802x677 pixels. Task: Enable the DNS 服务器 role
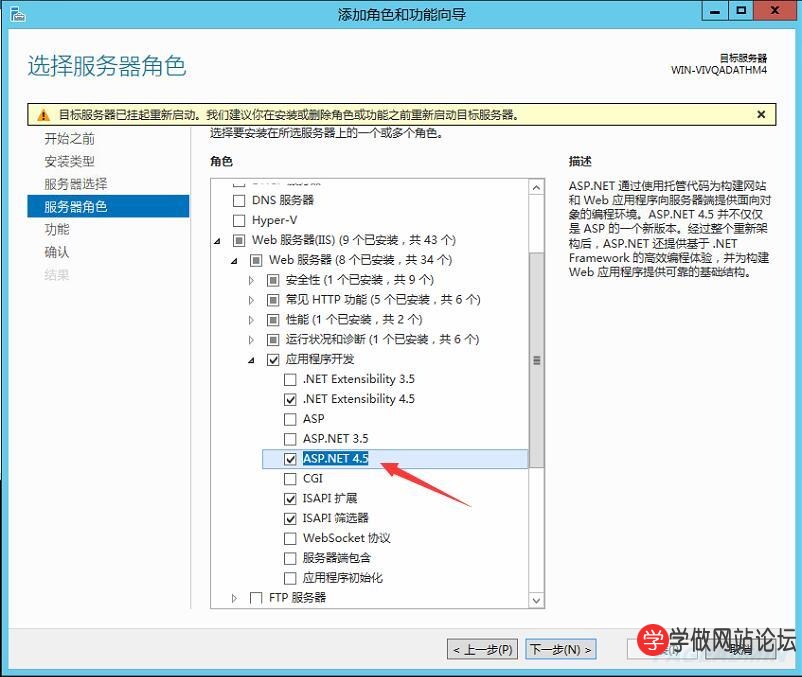pyautogui.click(x=237, y=200)
